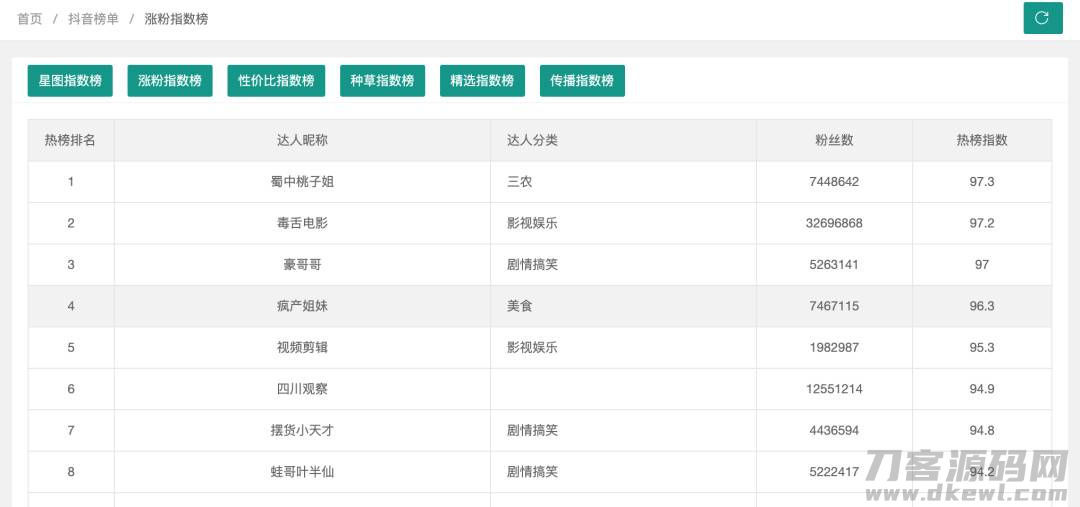1080x507 pixels.
Task: Select the 蛙哥叶半仙 name cell
Action: pos(302,472)
